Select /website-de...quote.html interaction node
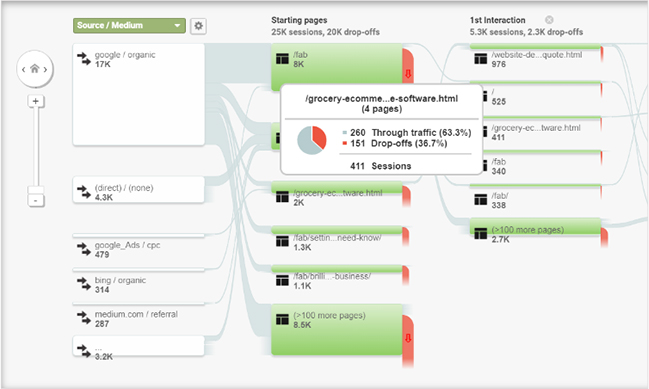649x389 pixels. click(535, 60)
